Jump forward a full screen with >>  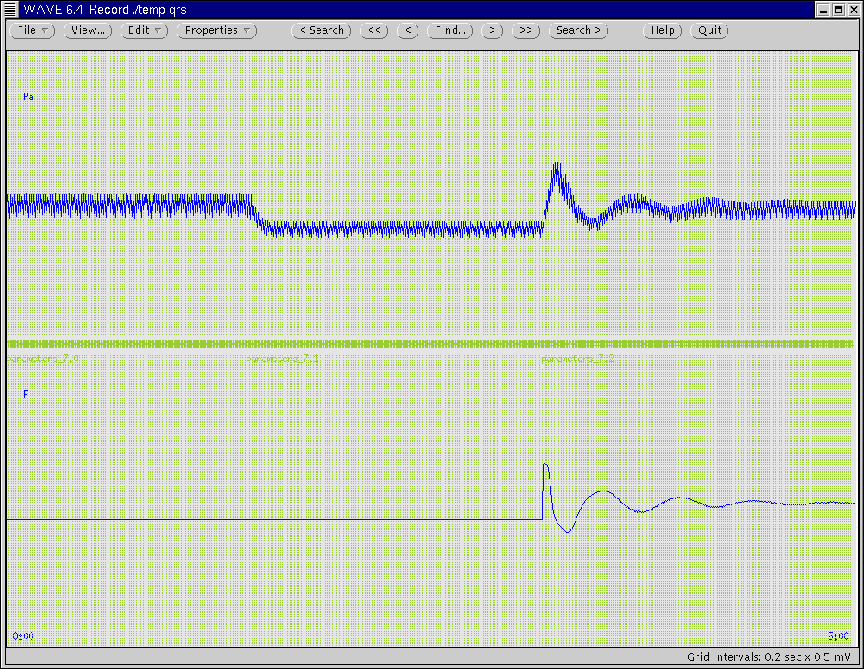tap(525, 30)
